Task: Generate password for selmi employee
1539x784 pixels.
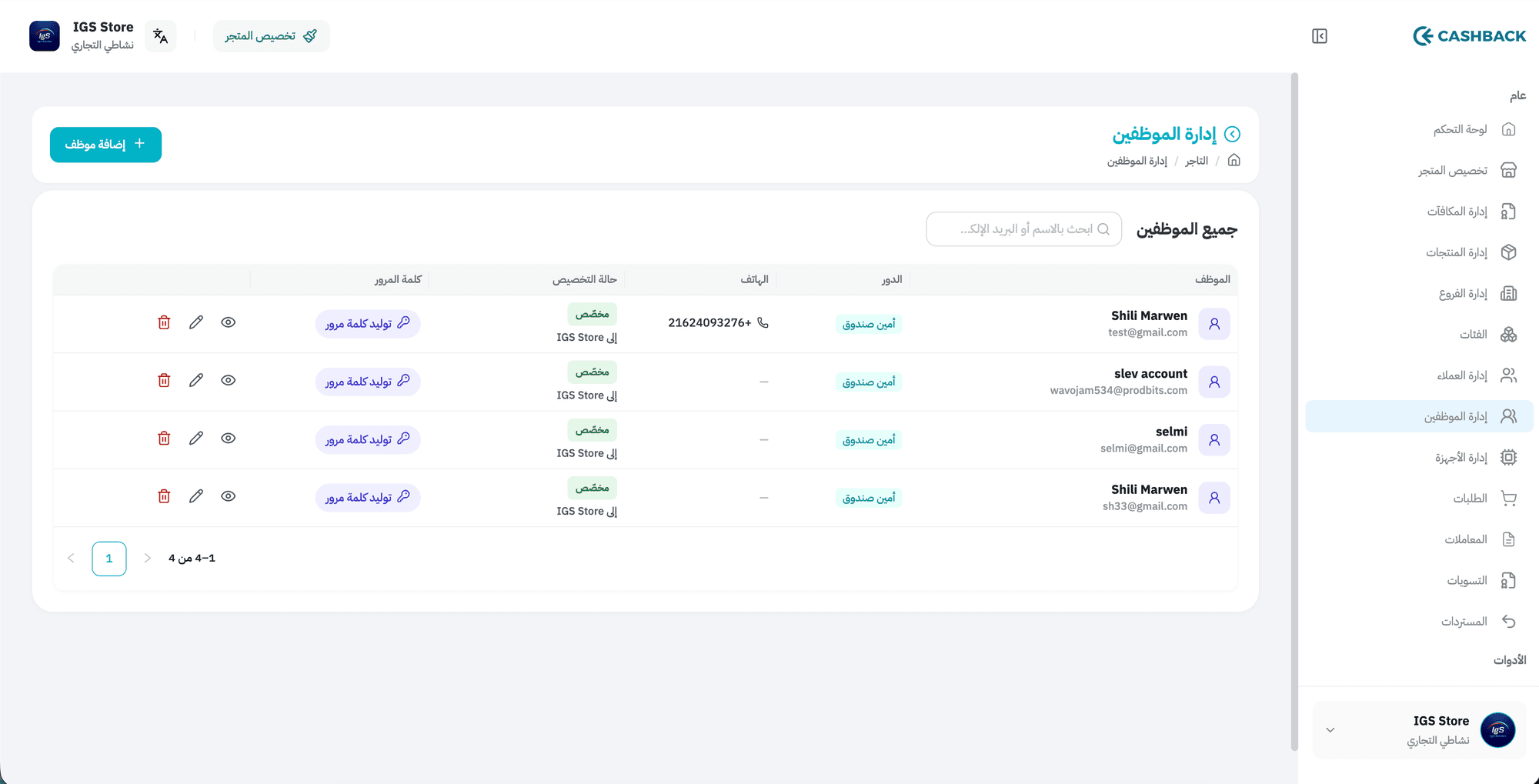Action: coord(368,439)
